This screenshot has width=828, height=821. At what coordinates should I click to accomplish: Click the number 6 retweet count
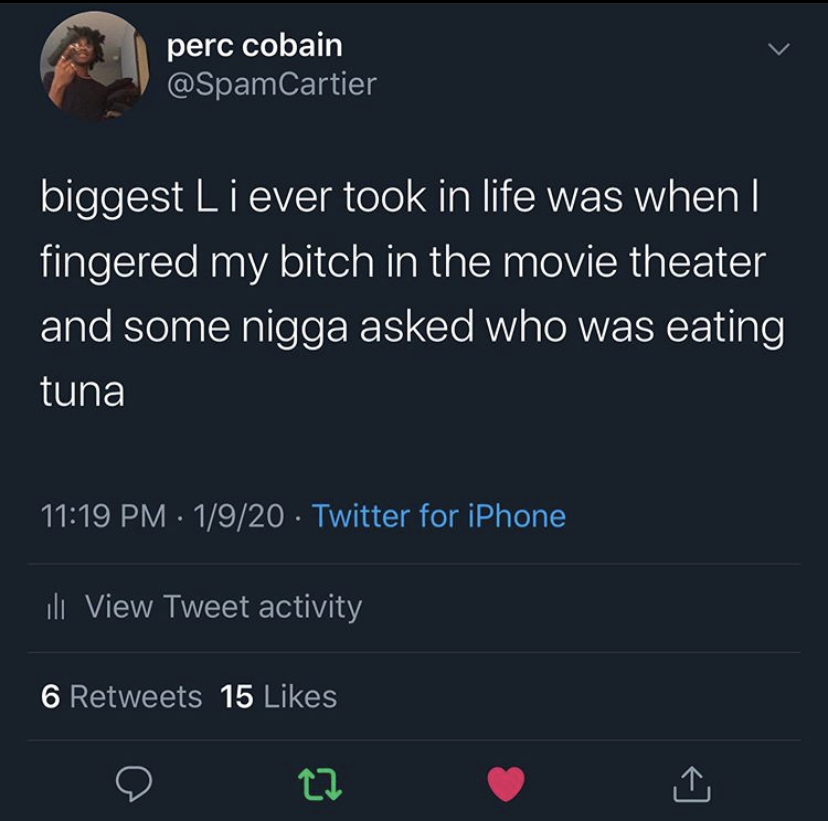50,696
